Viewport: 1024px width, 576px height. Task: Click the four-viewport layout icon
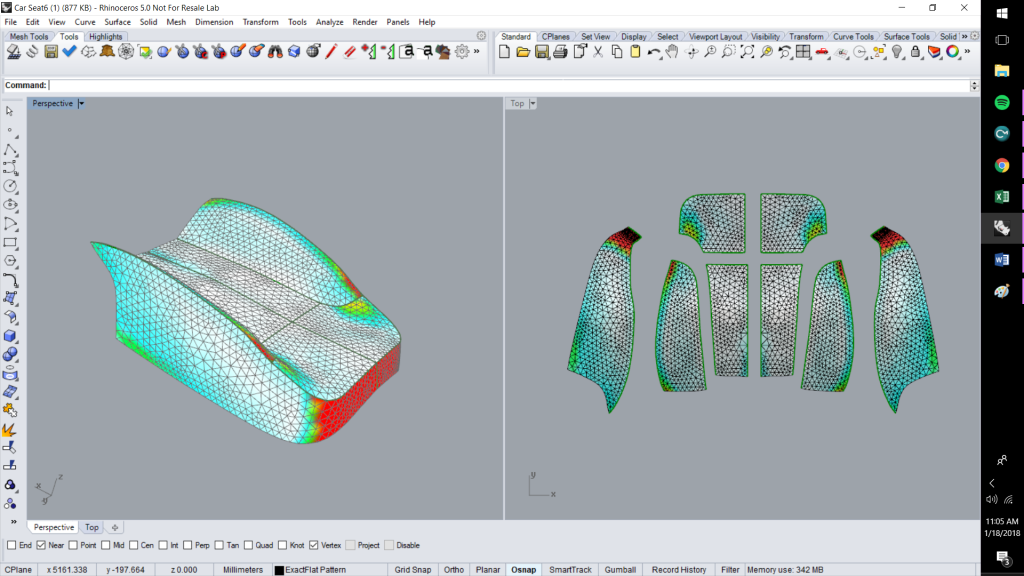click(802, 52)
